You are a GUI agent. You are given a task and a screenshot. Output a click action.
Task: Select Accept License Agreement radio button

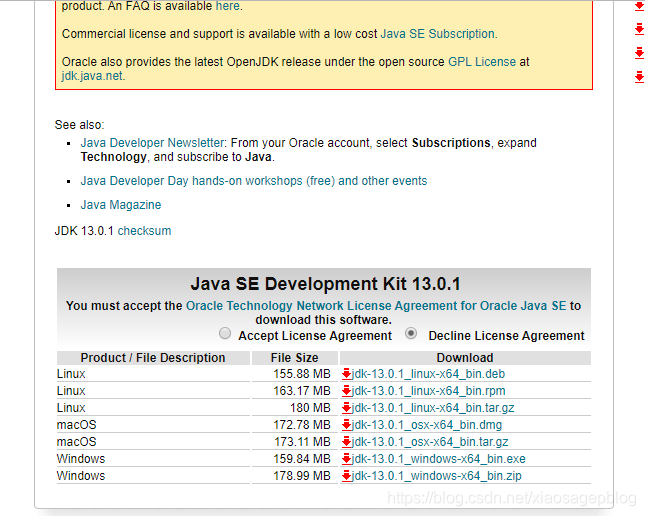tap(225, 333)
